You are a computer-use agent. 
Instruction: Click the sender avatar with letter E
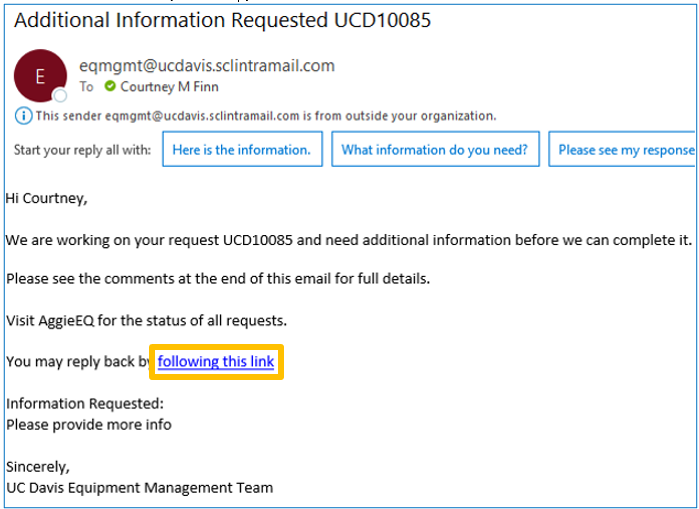pos(41,76)
